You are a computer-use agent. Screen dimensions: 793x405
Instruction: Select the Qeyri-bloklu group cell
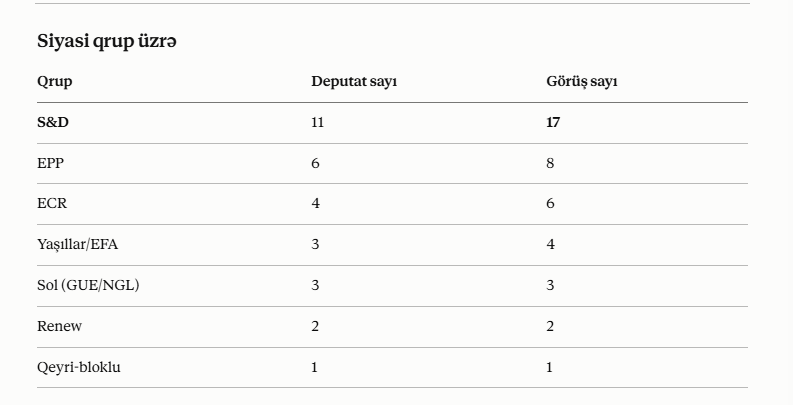coord(79,367)
